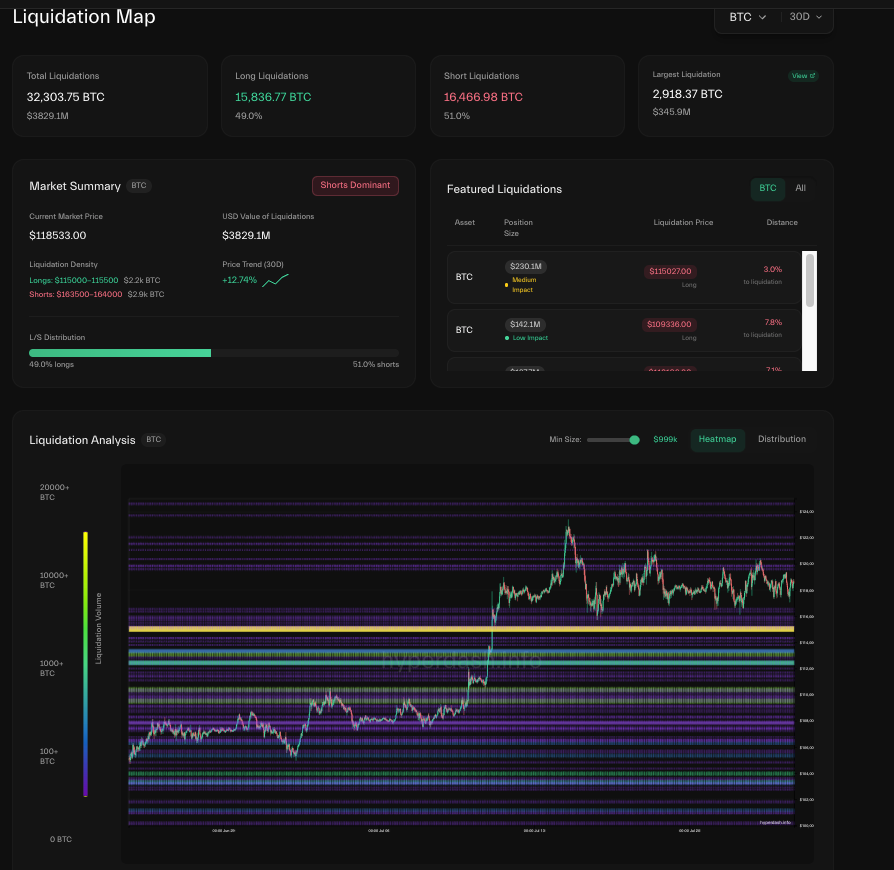Click the $109336.00 liquidation price tag
Screen dimensions: 894x870
tap(669, 324)
